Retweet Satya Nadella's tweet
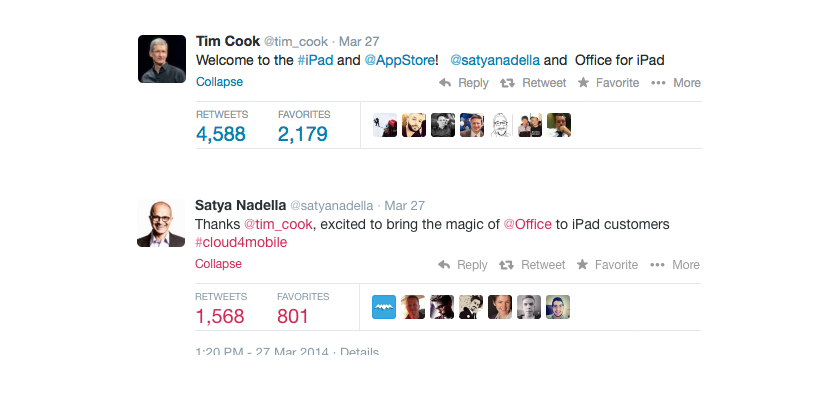 click(532, 265)
